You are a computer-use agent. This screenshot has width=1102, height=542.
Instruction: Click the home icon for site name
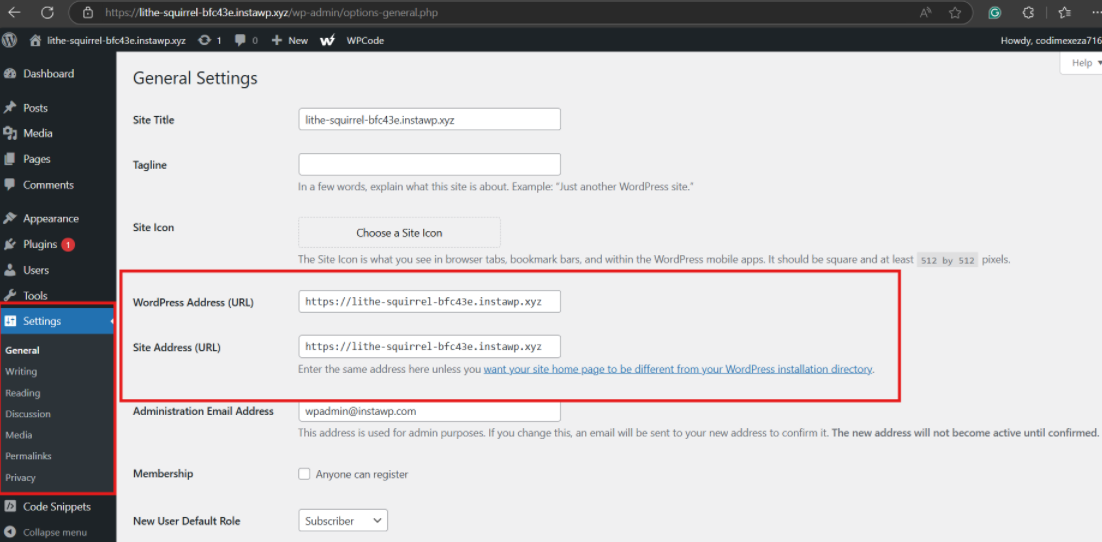tap(35, 41)
